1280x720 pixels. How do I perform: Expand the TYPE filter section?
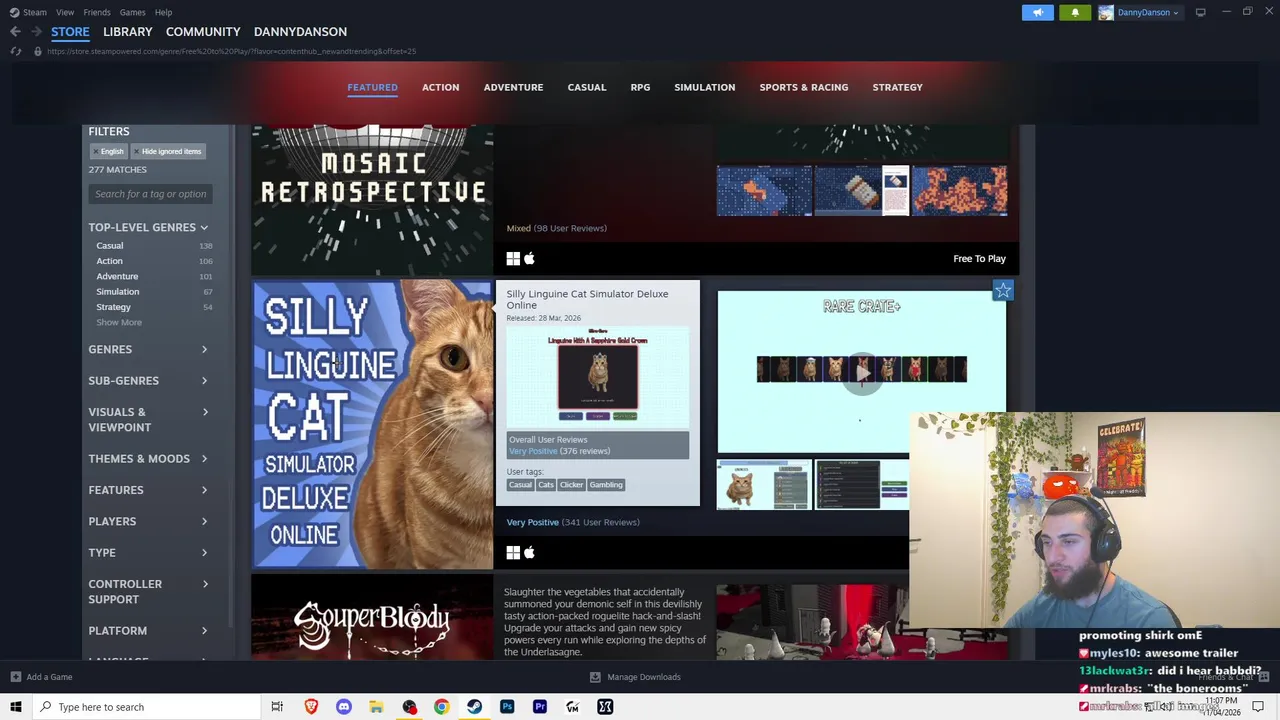tap(148, 552)
